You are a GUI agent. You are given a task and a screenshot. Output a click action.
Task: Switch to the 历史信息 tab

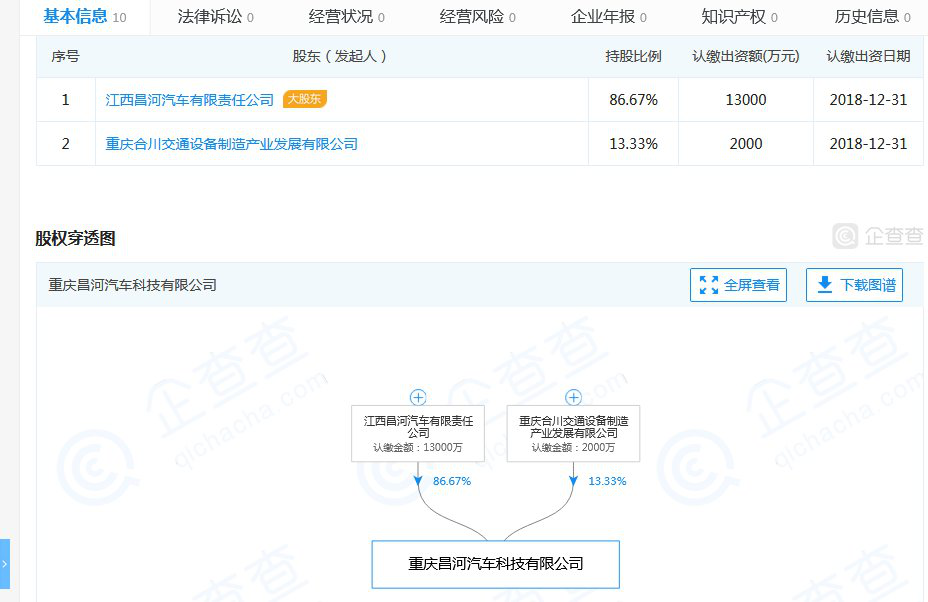click(872, 17)
